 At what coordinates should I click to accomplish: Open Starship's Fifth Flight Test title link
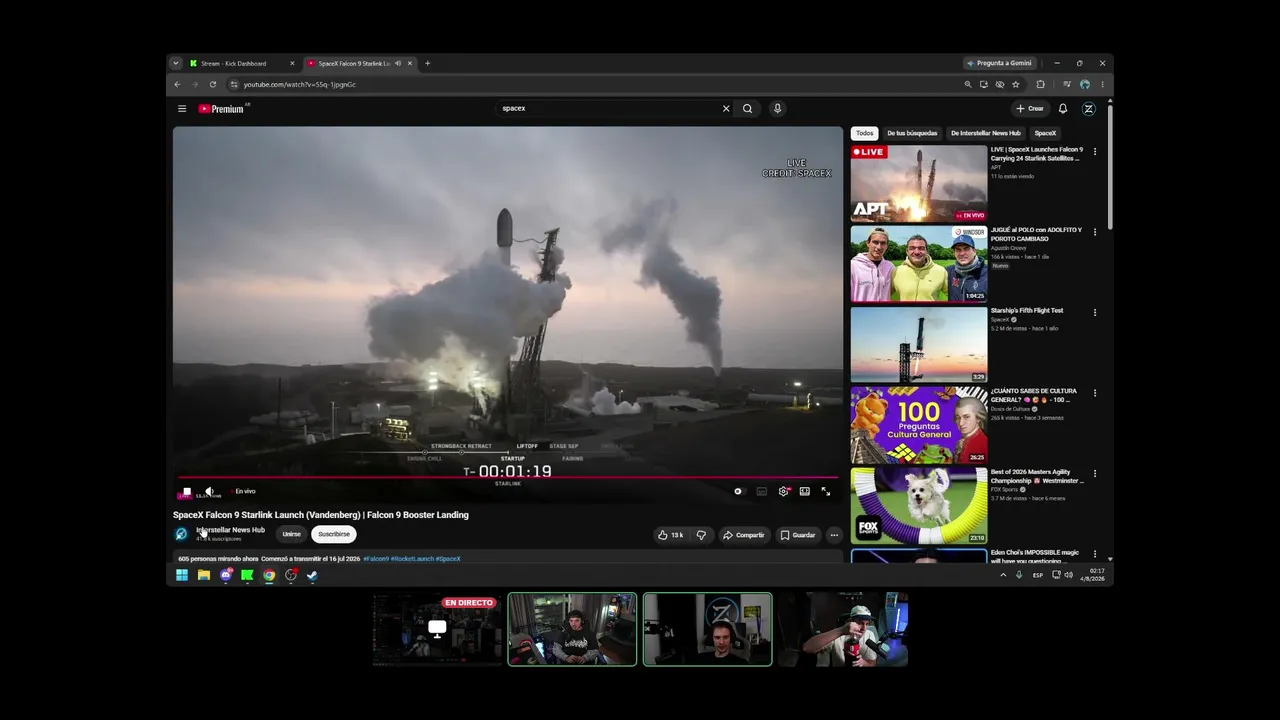coord(1027,311)
